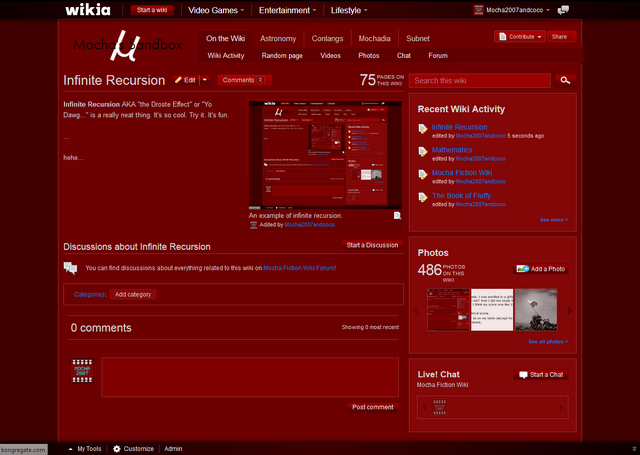Viewport: 640px width, 455px height.
Task: Open the Videos menu item
Action: click(x=330, y=55)
